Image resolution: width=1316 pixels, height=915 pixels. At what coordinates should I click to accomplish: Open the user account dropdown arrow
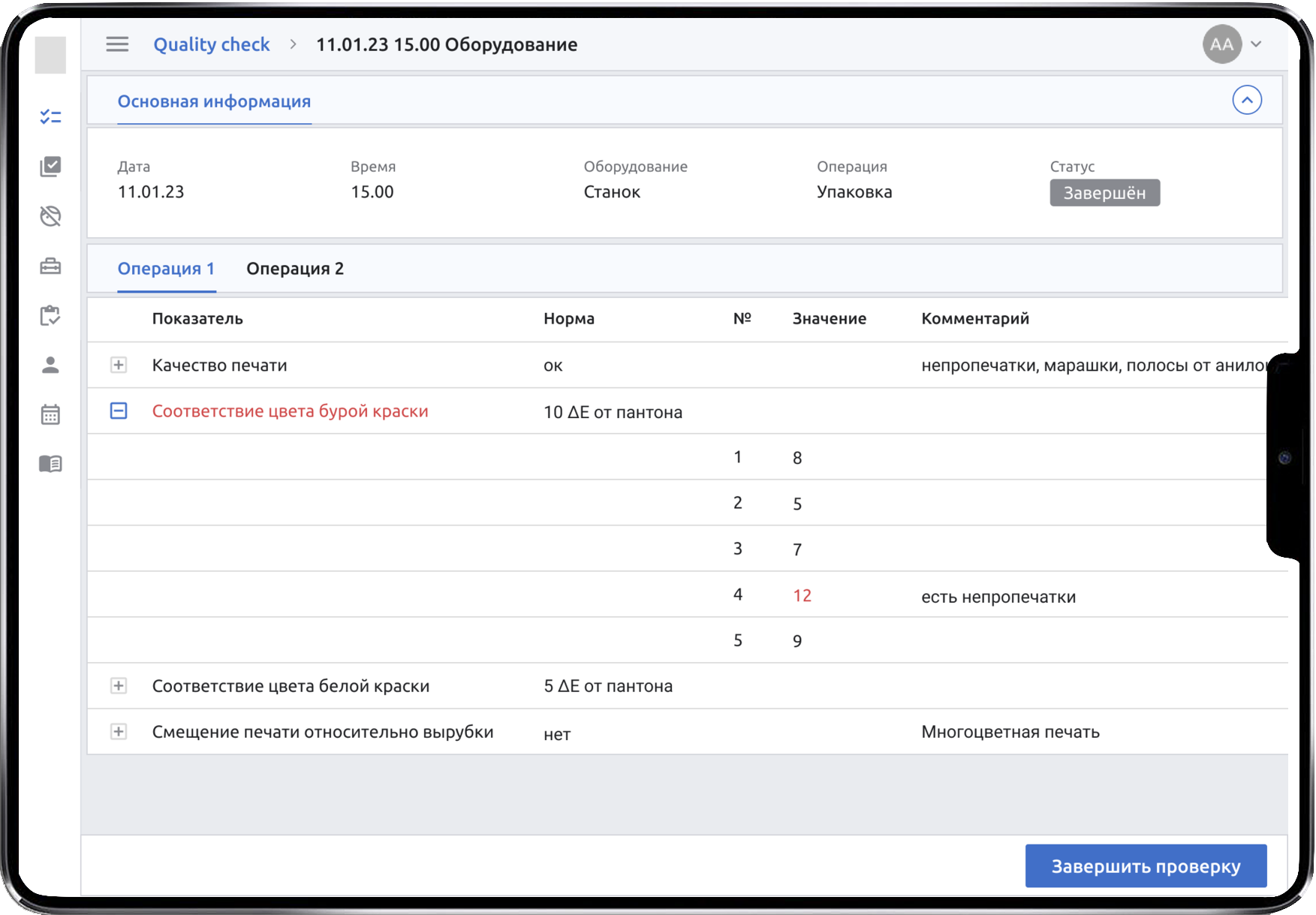[1256, 44]
